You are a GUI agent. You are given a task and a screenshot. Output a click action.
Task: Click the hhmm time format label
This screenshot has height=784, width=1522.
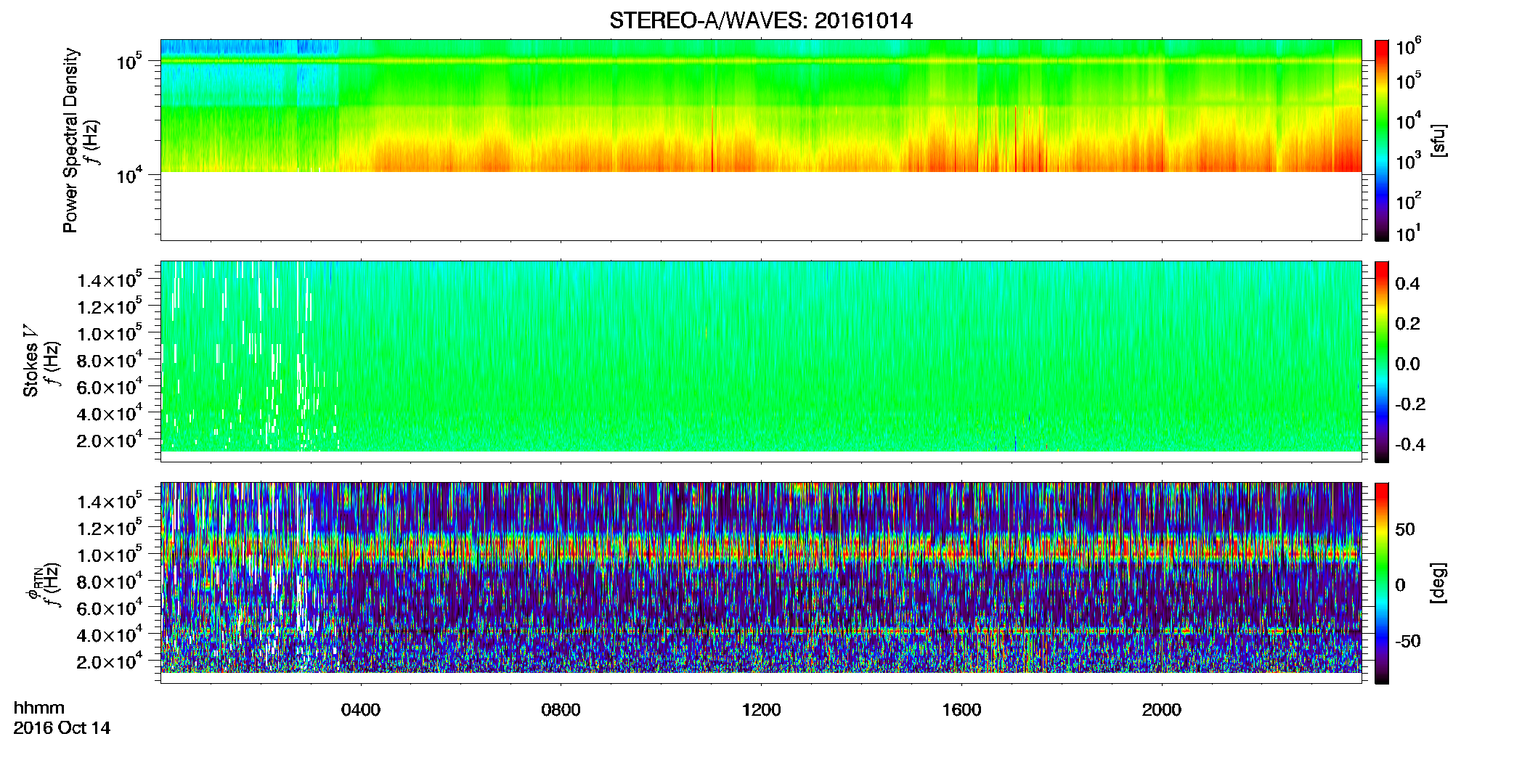[39, 708]
